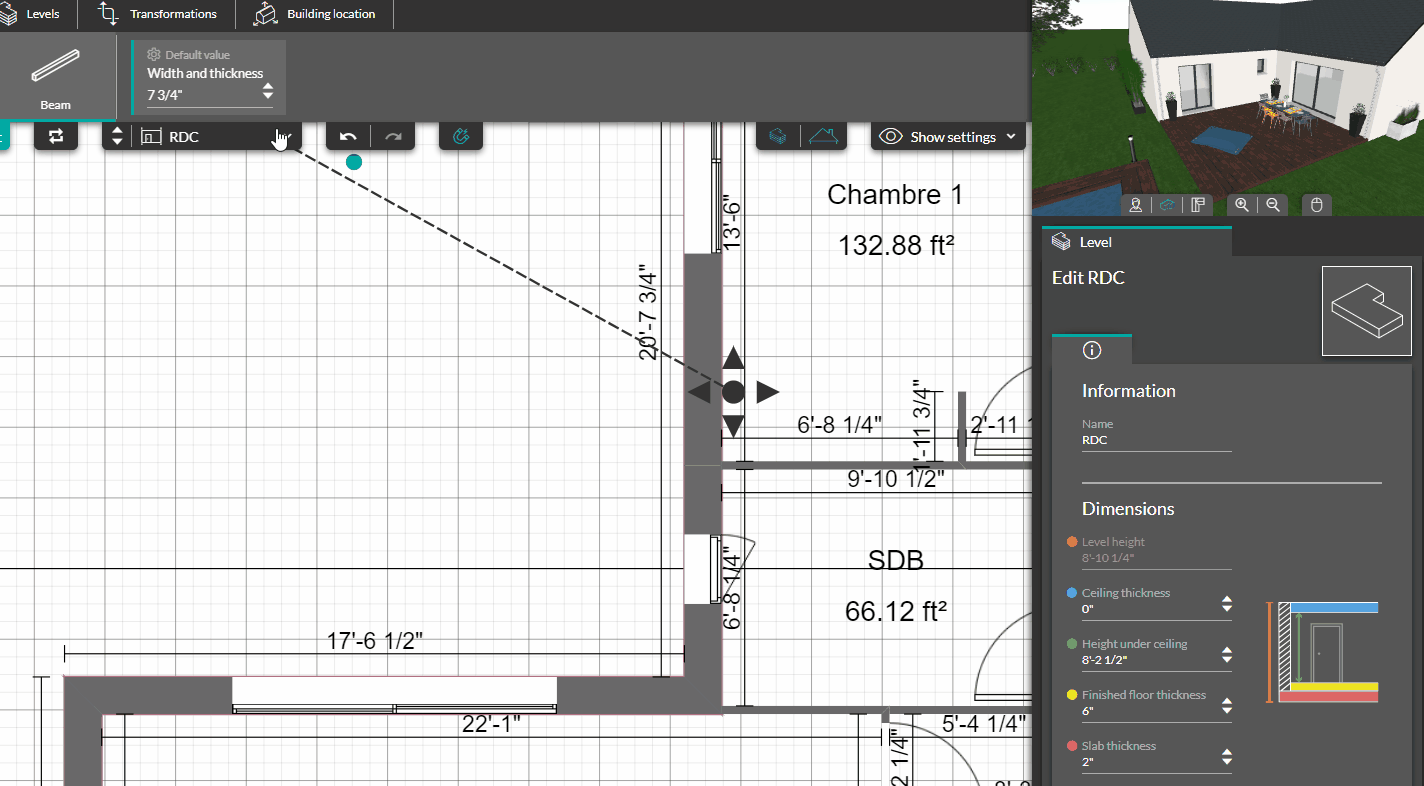1424x786 pixels.
Task: Click the redo arrow
Action: tap(394, 136)
